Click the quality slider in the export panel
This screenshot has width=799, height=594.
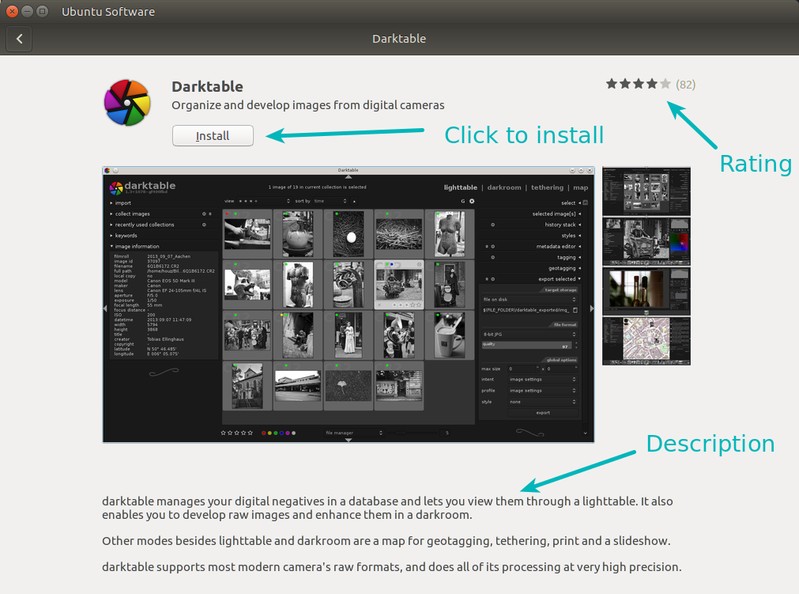[530, 344]
